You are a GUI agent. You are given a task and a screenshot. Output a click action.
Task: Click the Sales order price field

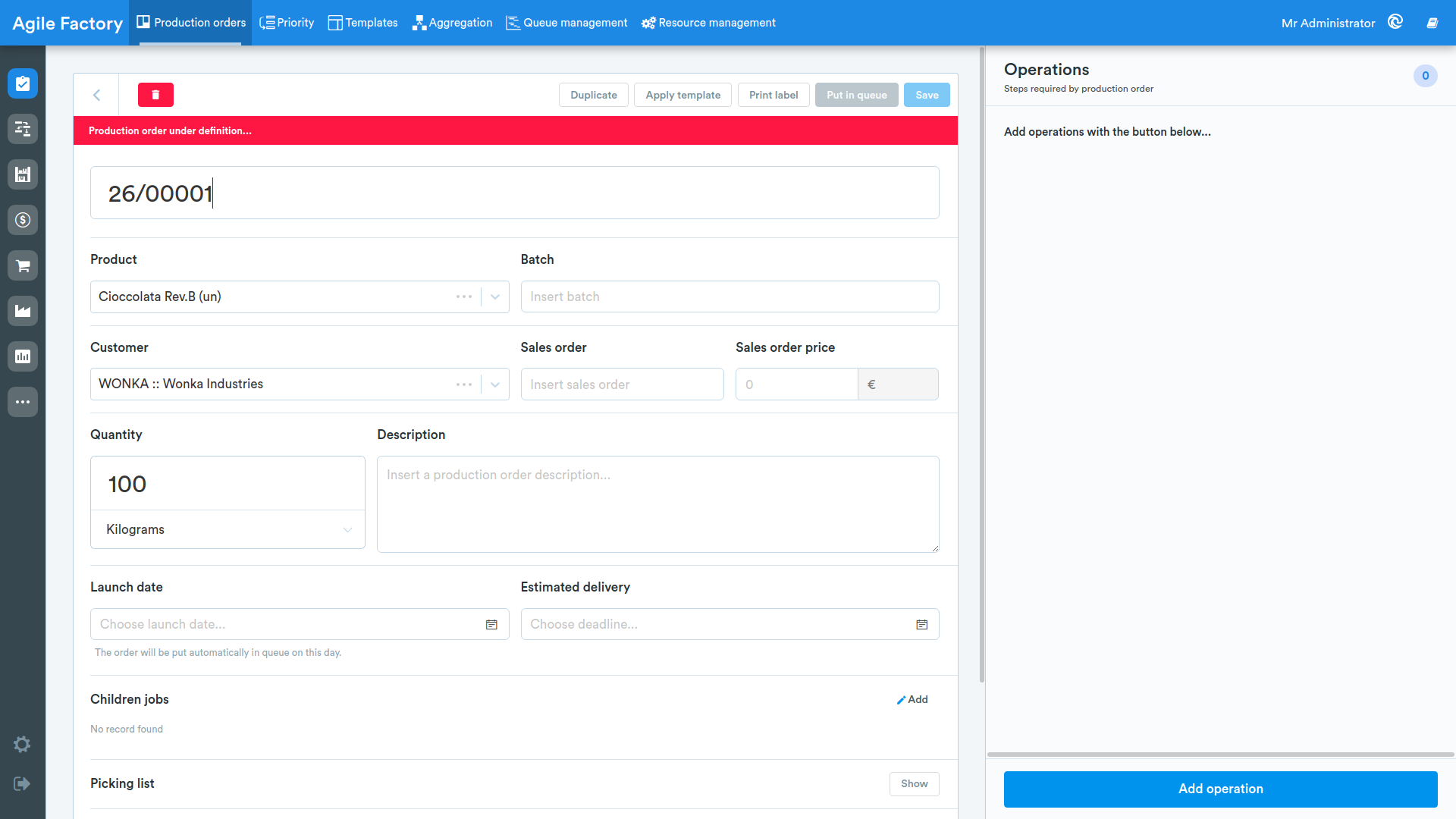tap(796, 384)
